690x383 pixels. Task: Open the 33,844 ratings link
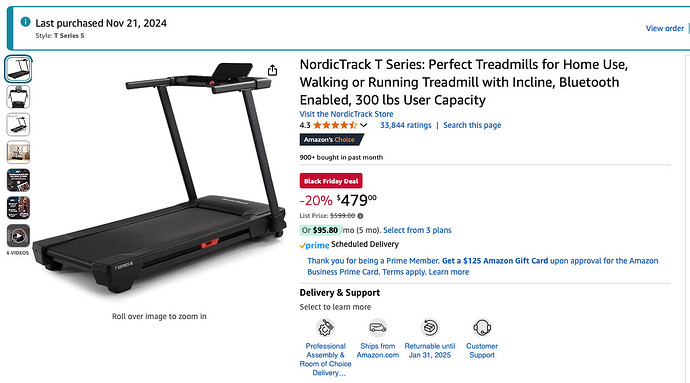coord(406,125)
